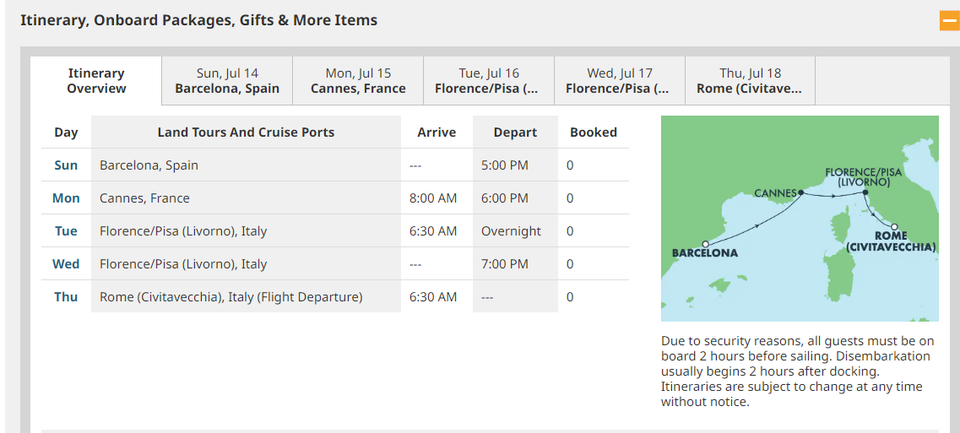Click the Barcelona port marker on map
960x433 pixels.
(x=706, y=243)
